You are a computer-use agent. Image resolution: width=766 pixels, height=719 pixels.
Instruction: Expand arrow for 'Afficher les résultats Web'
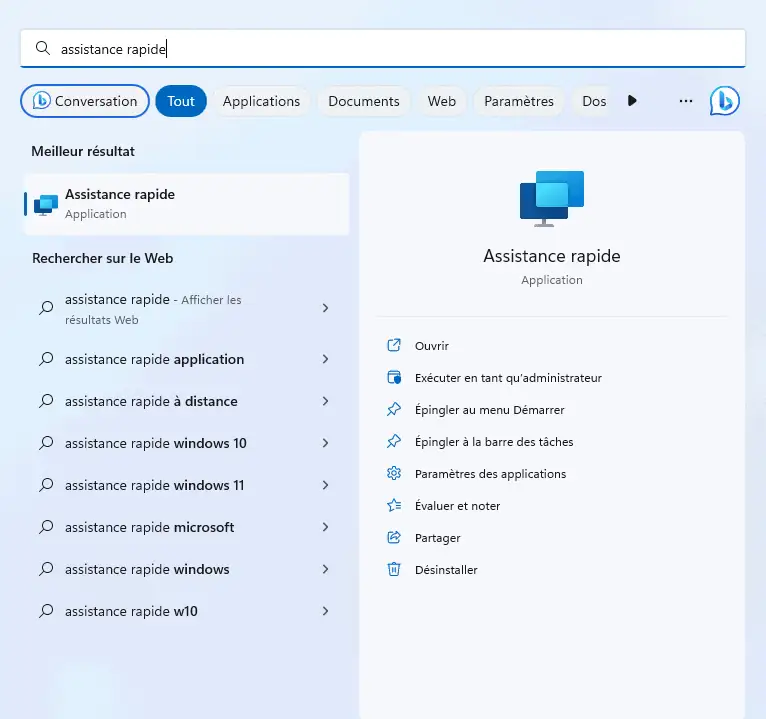point(325,308)
